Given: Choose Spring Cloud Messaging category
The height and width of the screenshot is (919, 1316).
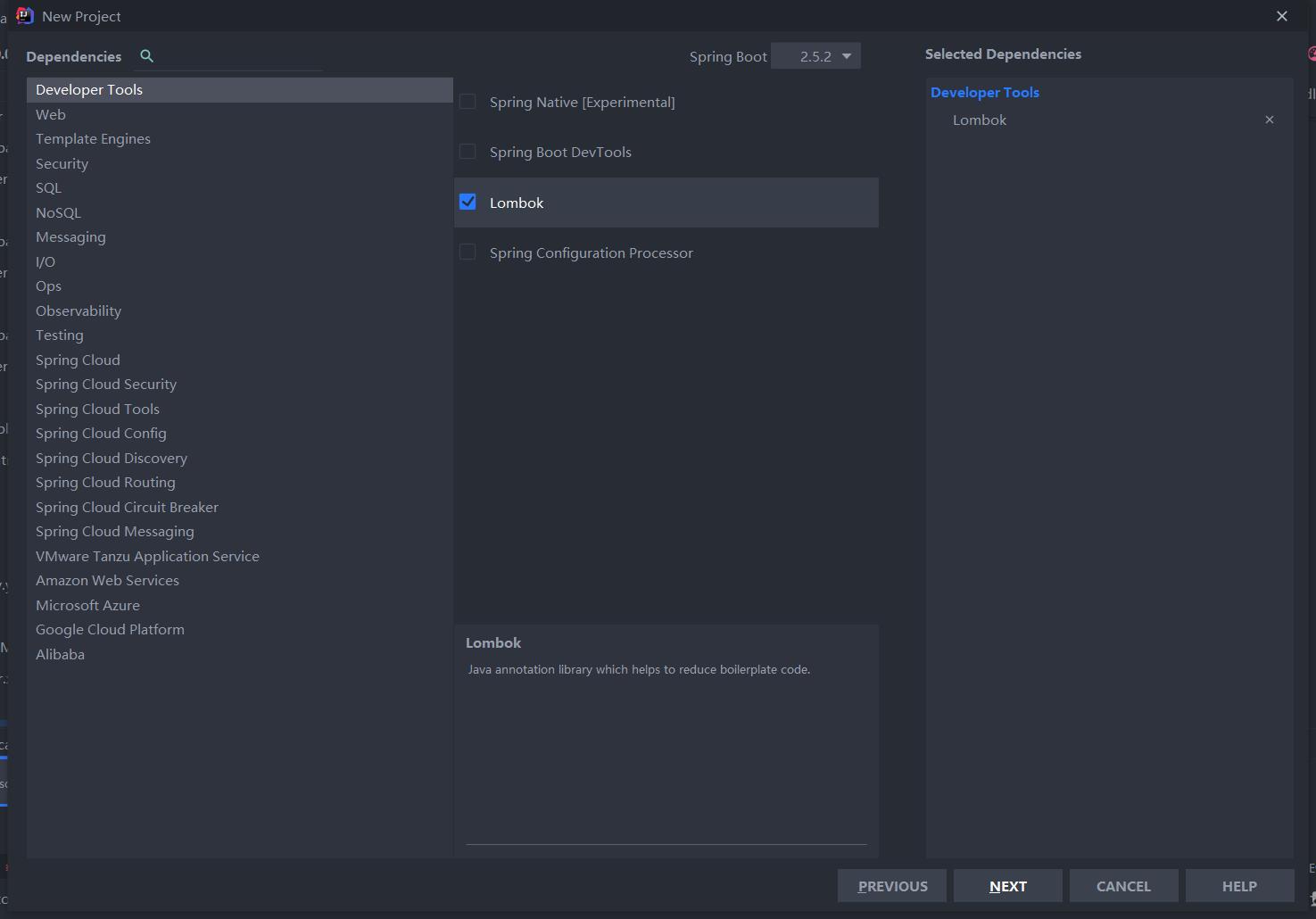Looking at the screenshot, I should (240, 531).
